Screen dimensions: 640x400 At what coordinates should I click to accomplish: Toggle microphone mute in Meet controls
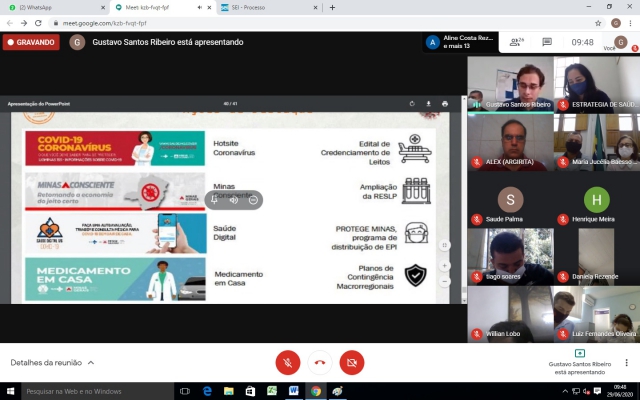tap(288, 362)
